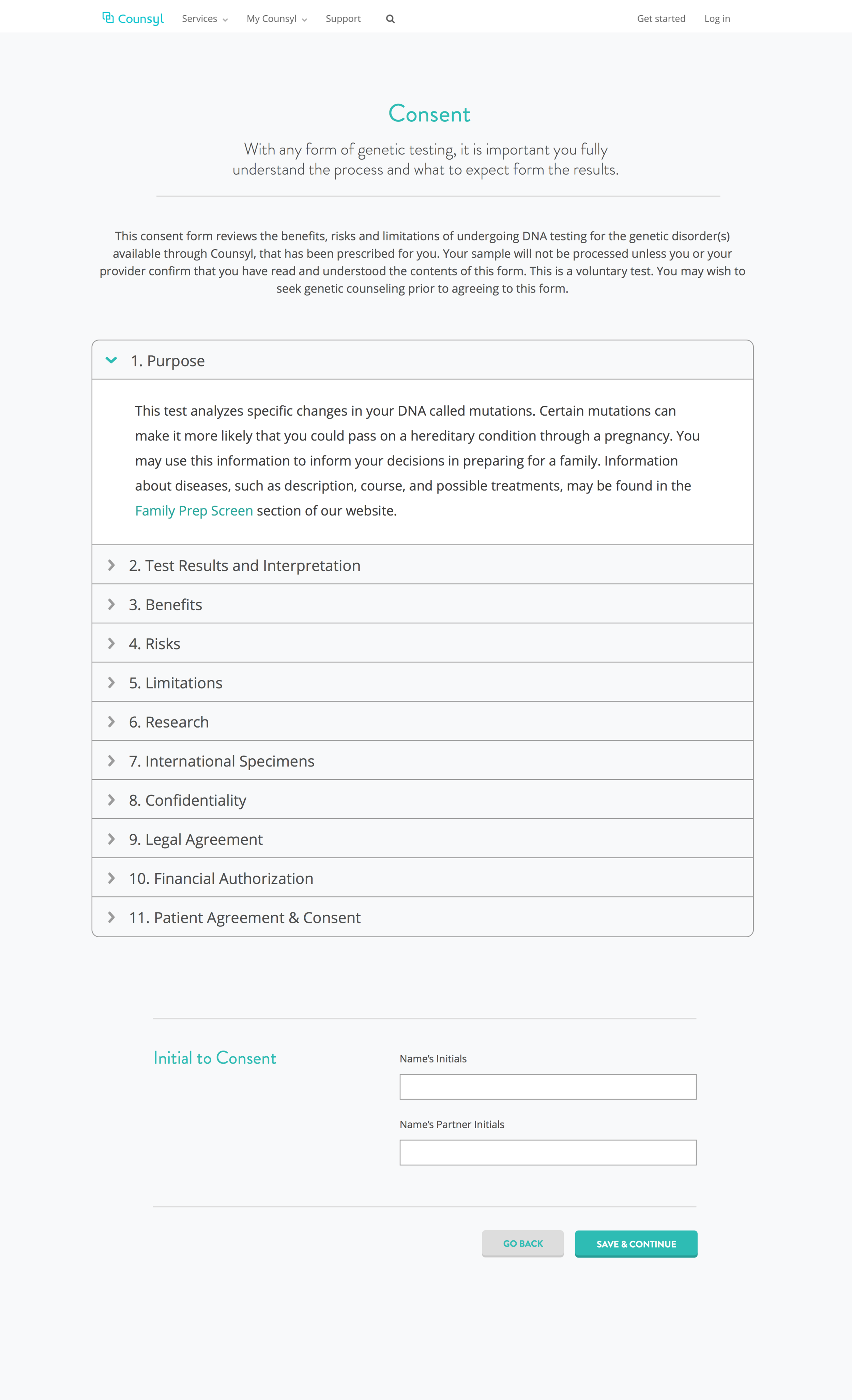Click the Counsyl logo icon
The width and height of the screenshot is (852, 1400).
click(108, 18)
